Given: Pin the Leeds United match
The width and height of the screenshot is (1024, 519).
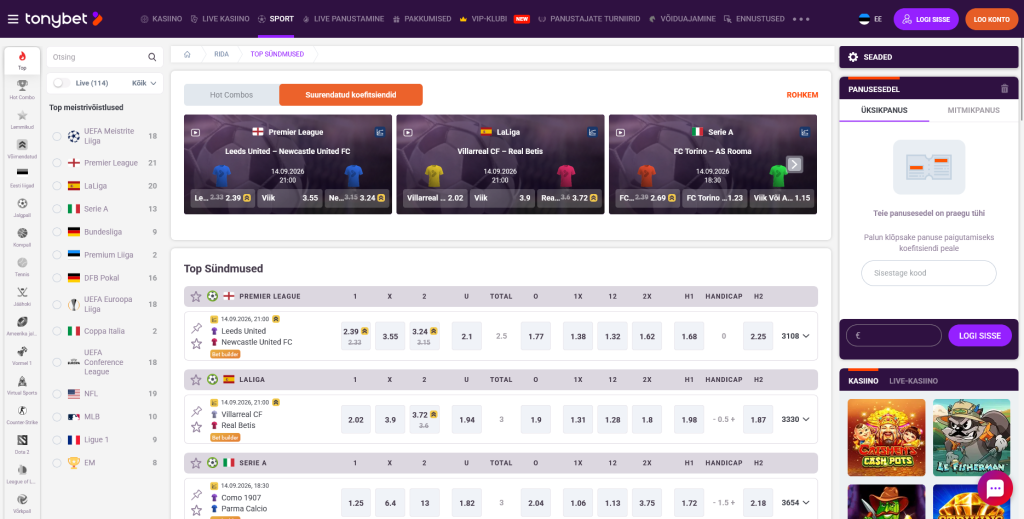Looking at the screenshot, I should click(197, 328).
